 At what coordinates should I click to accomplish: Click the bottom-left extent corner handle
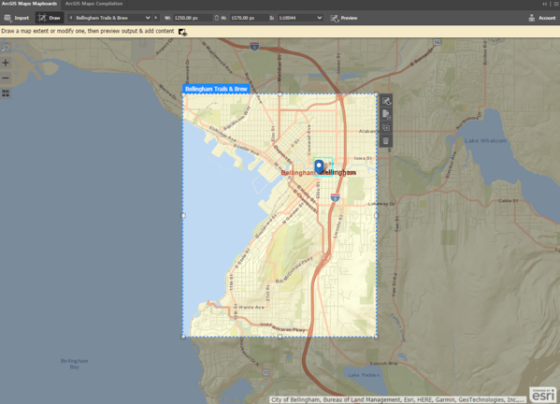tap(183, 336)
